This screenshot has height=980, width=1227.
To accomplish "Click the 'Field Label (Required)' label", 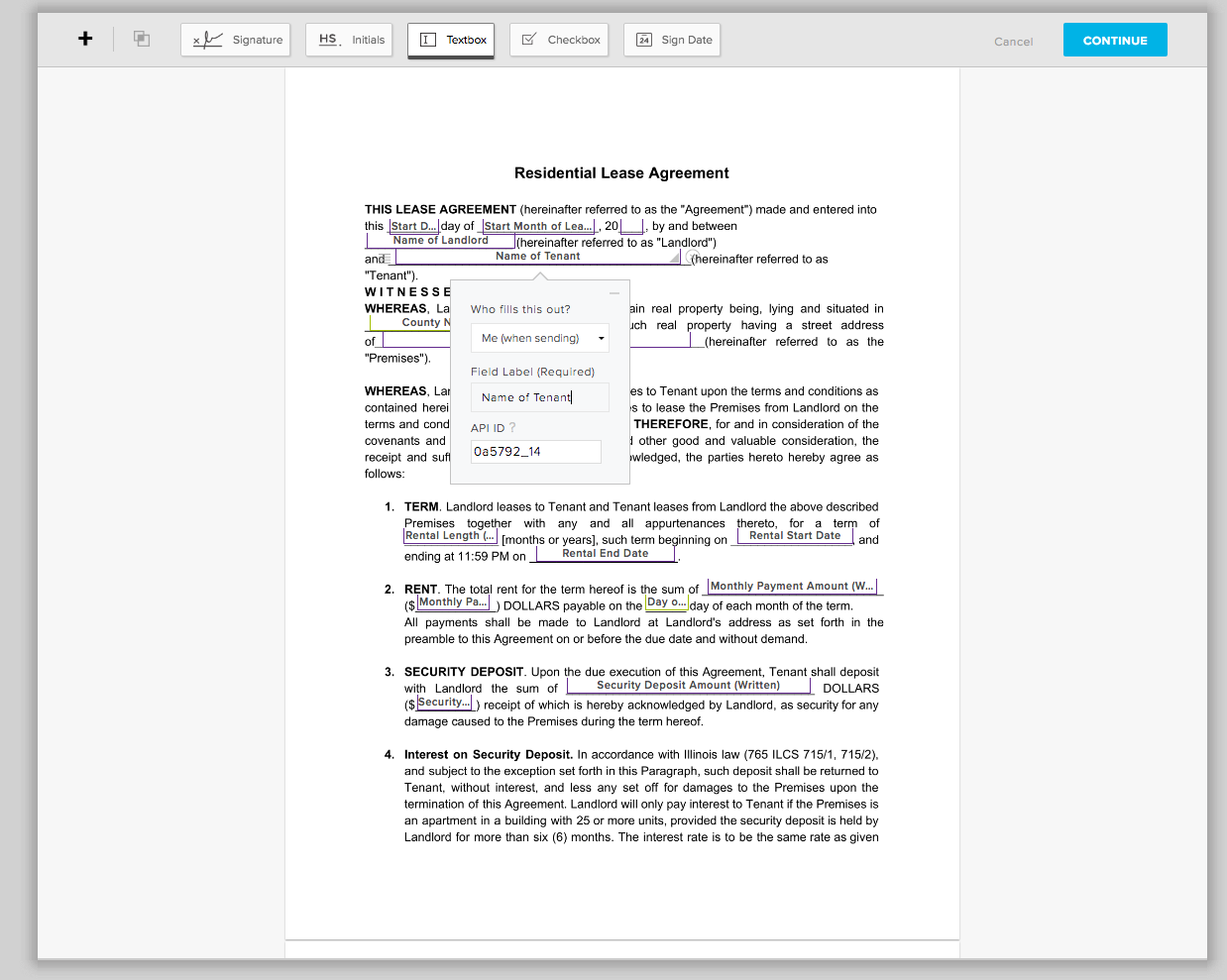I will 532,372.
